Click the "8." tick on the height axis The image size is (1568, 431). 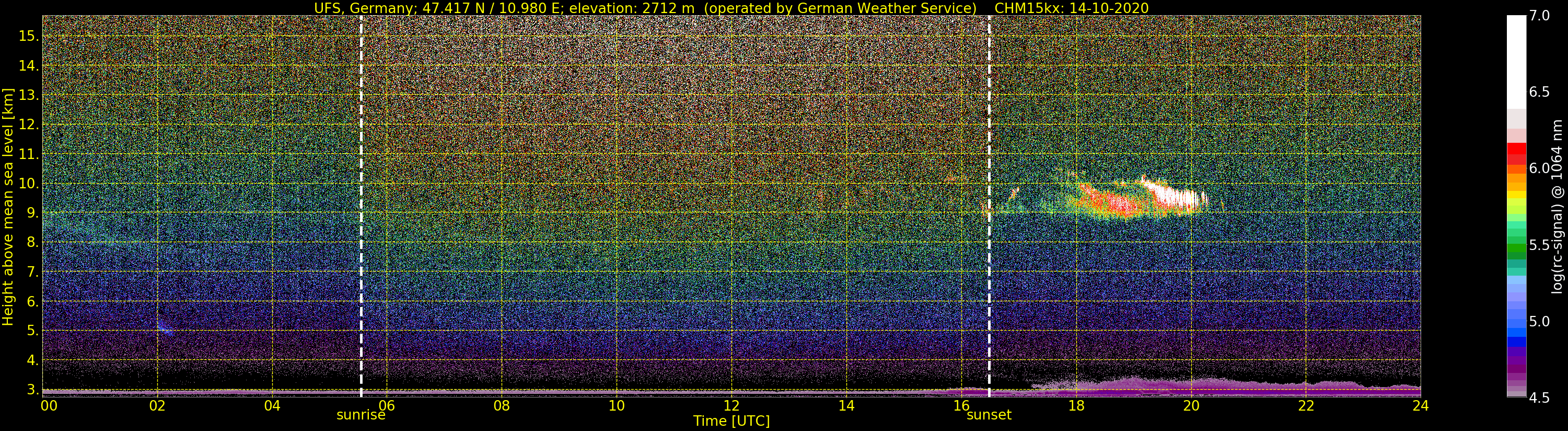click(x=32, y=242)
